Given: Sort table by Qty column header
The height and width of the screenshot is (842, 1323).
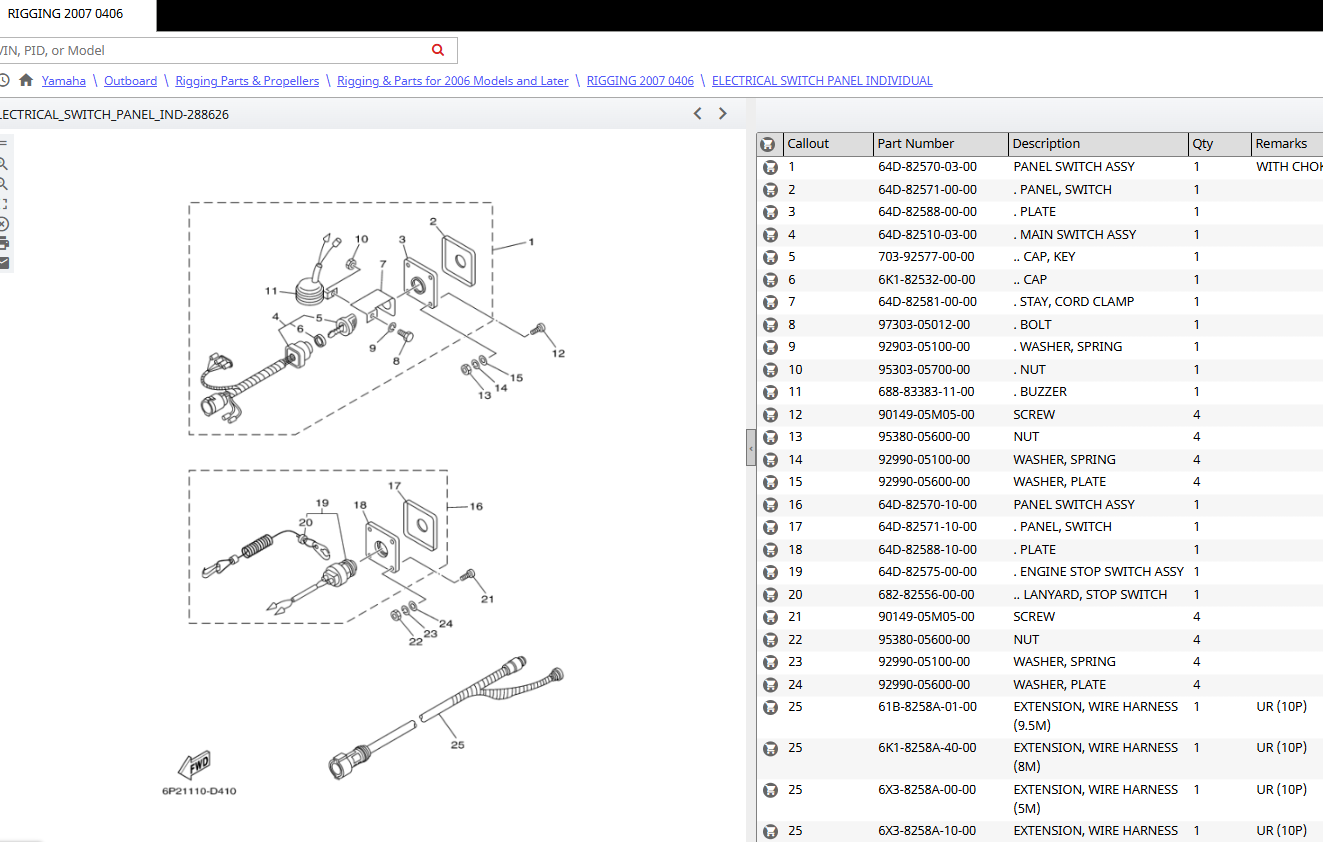Looking at the screenshot, I should 1219,144.
